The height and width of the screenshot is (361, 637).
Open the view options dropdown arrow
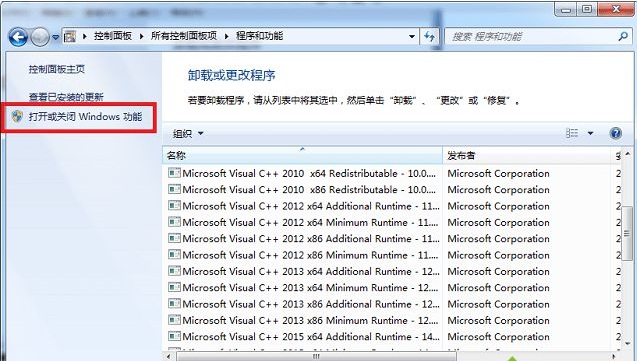pos(590,133)
